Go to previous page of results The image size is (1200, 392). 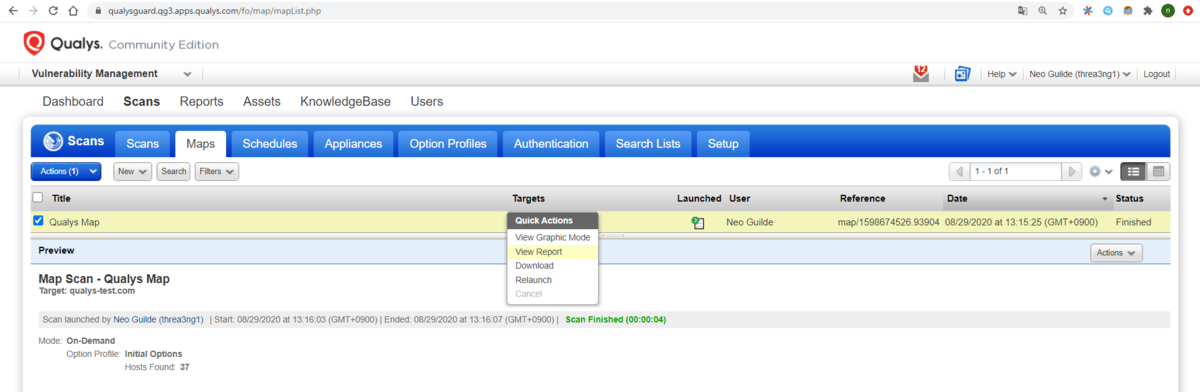coord(958,172)
